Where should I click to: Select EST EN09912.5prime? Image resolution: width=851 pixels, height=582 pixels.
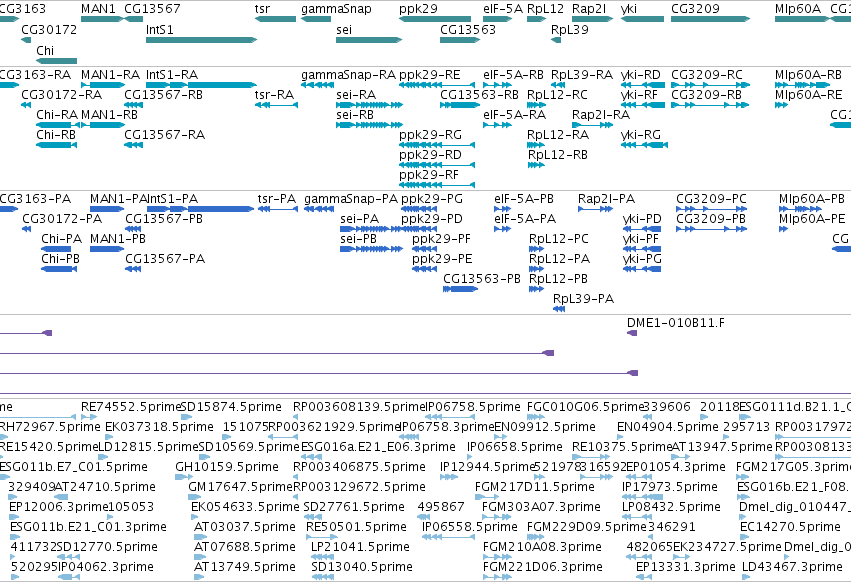pyautogui.click(x=545, y=427)
